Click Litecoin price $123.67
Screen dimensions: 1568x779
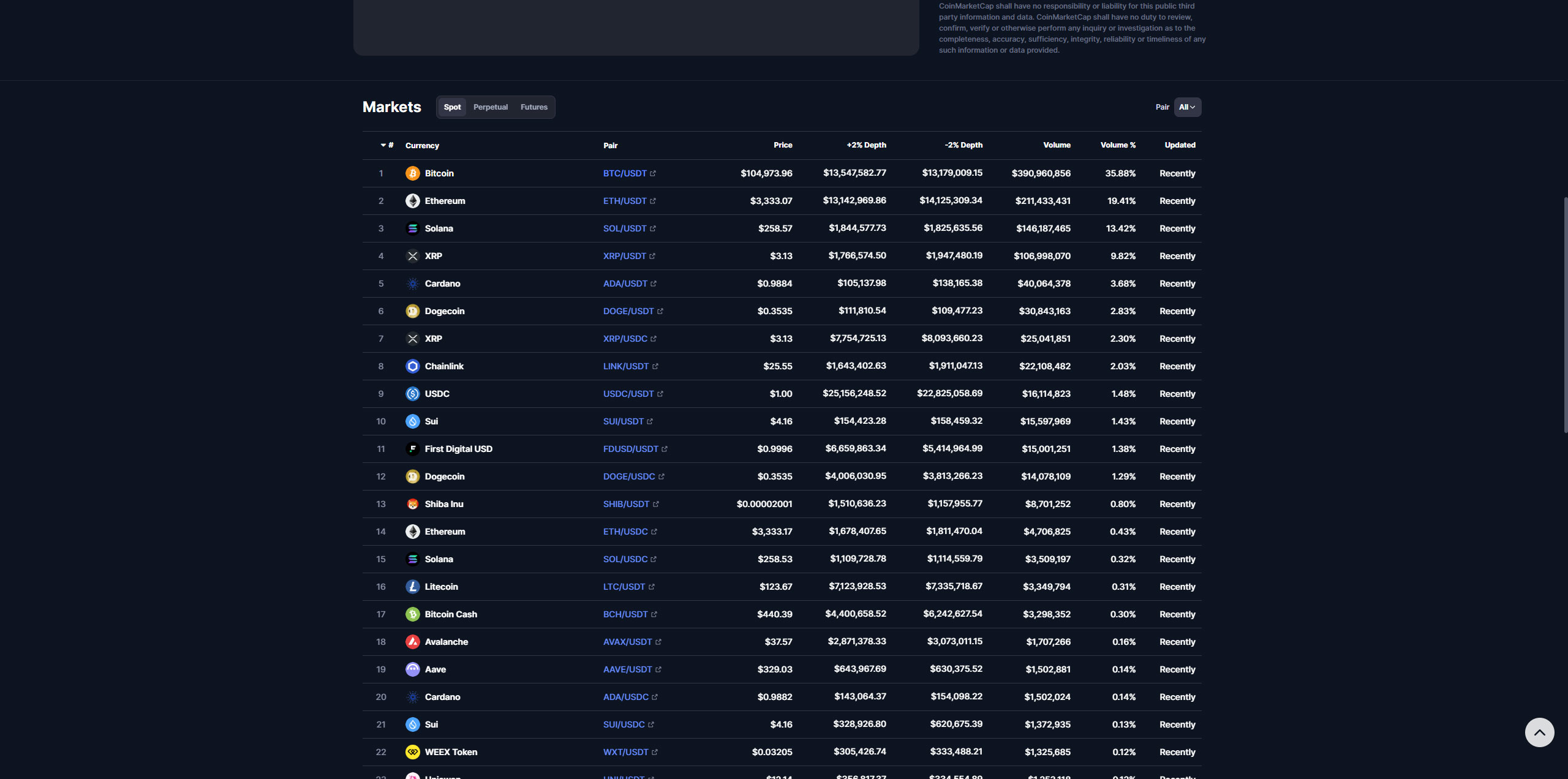(776, 587)
